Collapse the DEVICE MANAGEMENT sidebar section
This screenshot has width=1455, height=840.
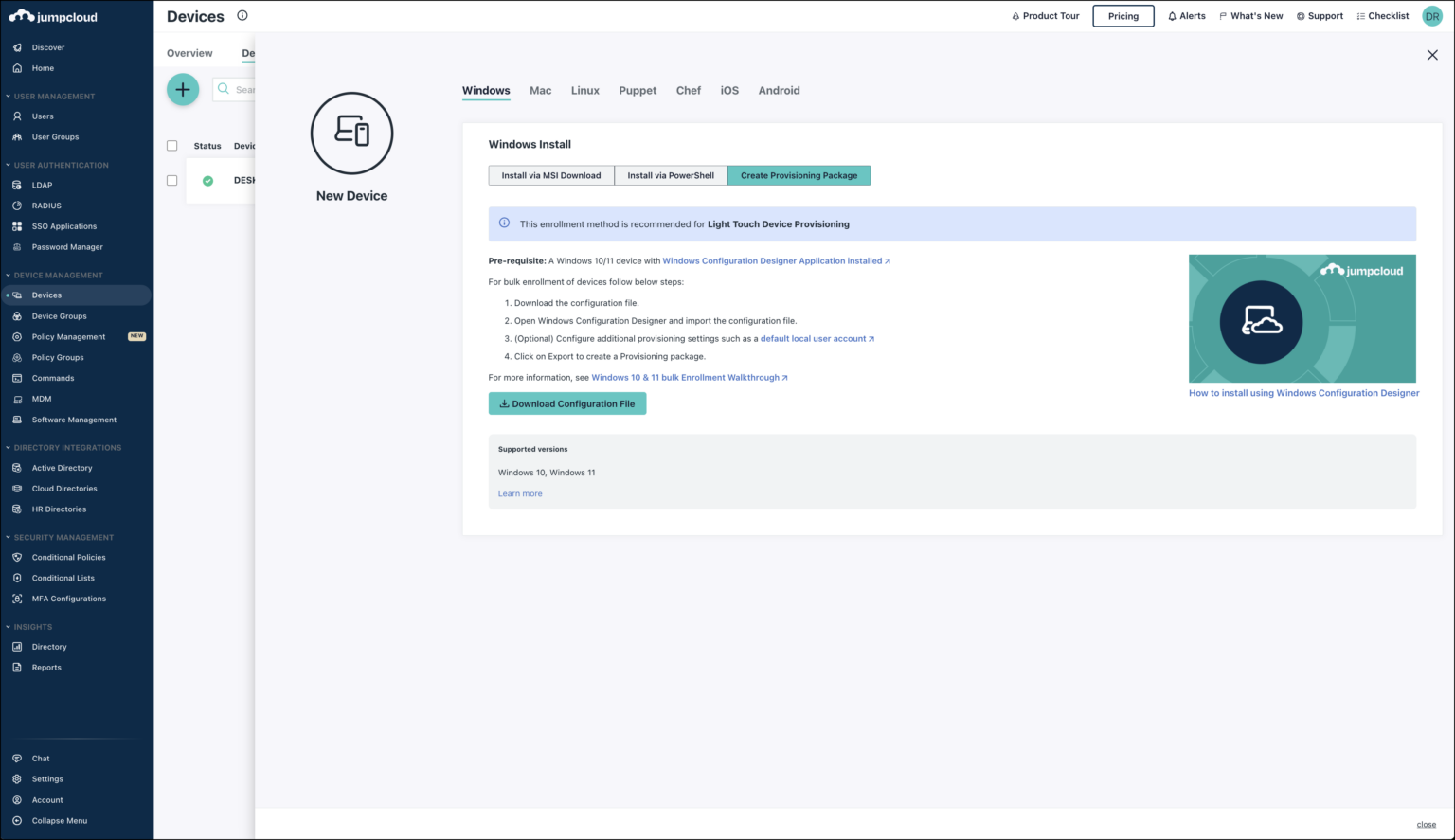[9, 275]
